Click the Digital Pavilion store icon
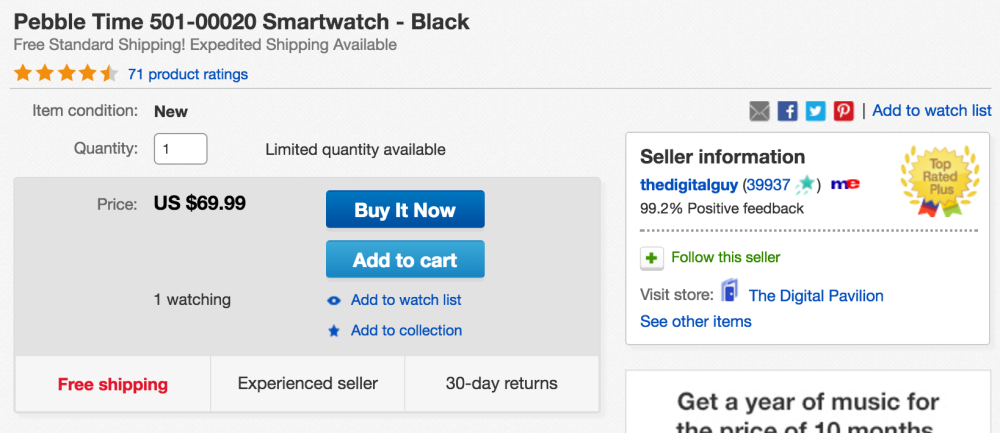This screenshot has width=1000, height=433. [x=730, y=293]
